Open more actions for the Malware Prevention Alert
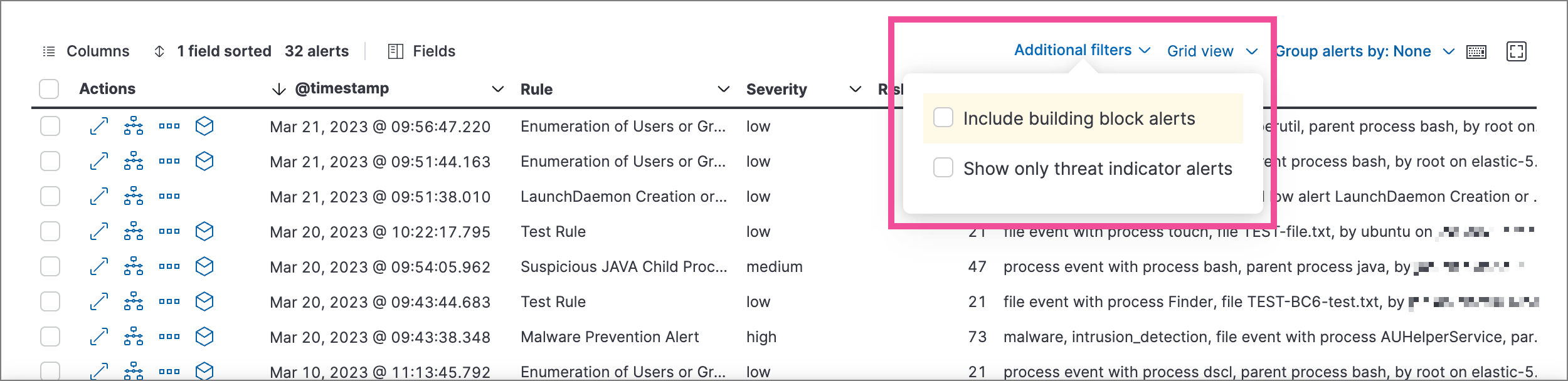Screen dimensions: 1568x381 tap(167, 337)
